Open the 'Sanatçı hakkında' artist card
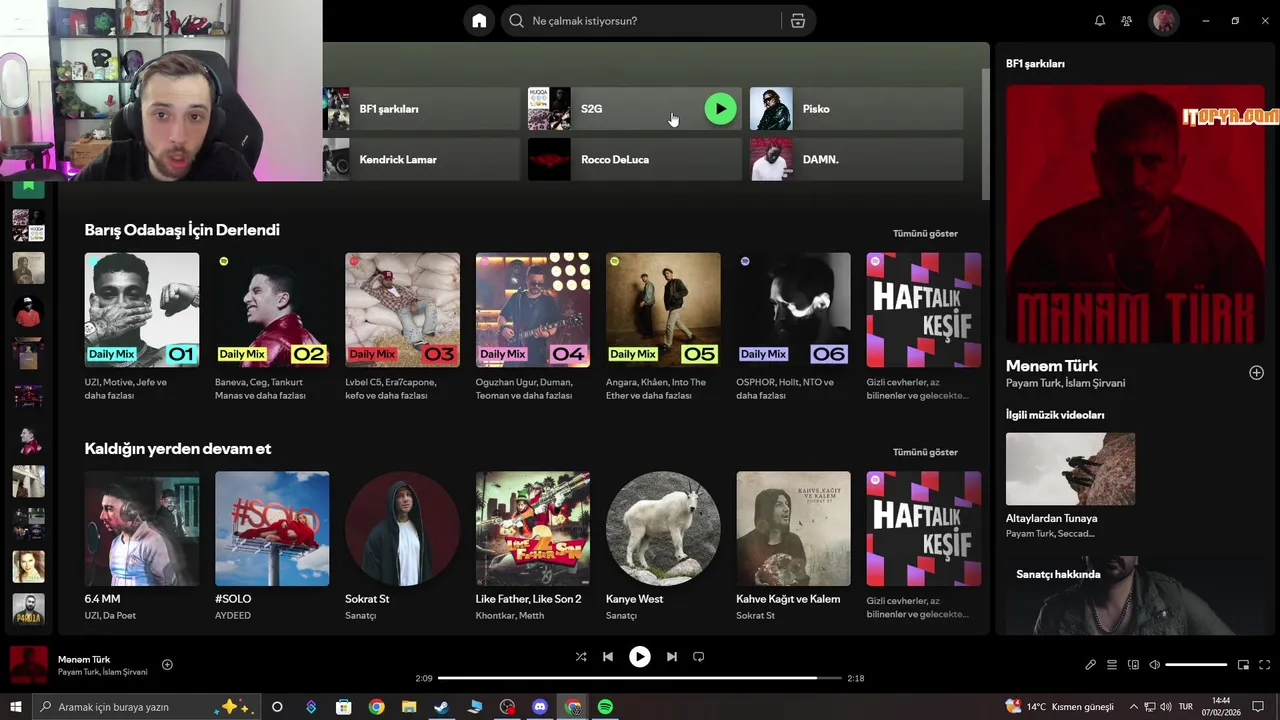Image resolution: width=1280 pixels, height=720 pixels. (x=1135, y=595)
